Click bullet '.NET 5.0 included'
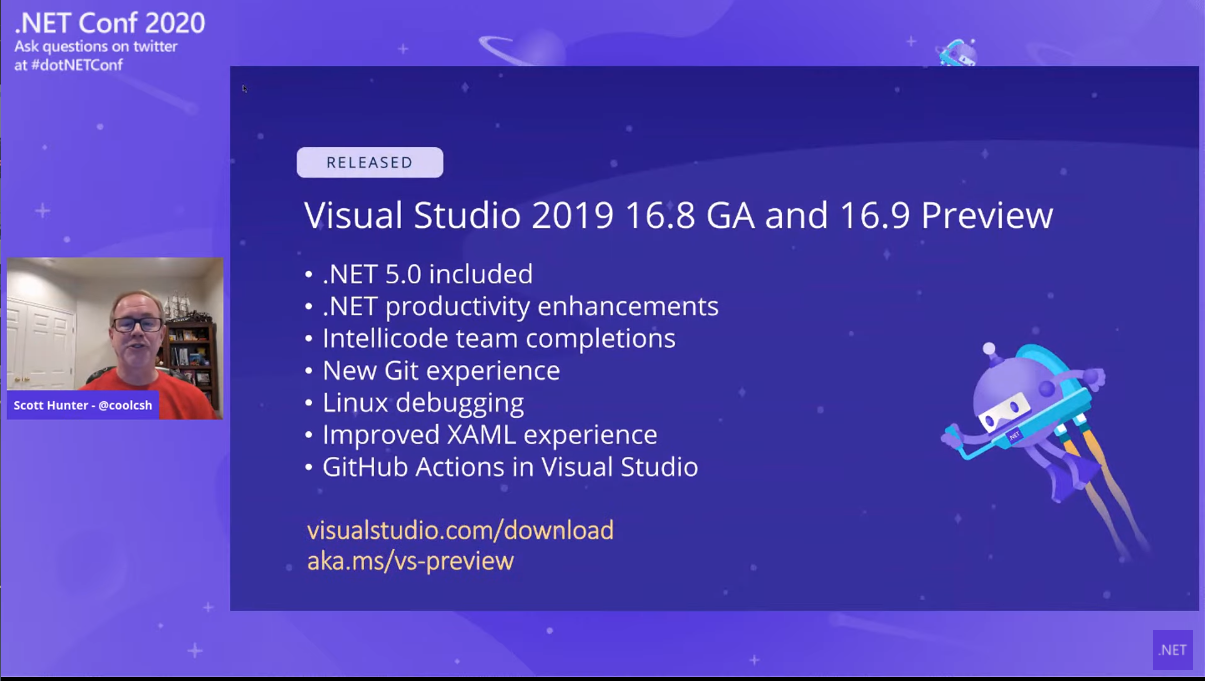This screenshot has width=1205, height=681. click(427, 274)
